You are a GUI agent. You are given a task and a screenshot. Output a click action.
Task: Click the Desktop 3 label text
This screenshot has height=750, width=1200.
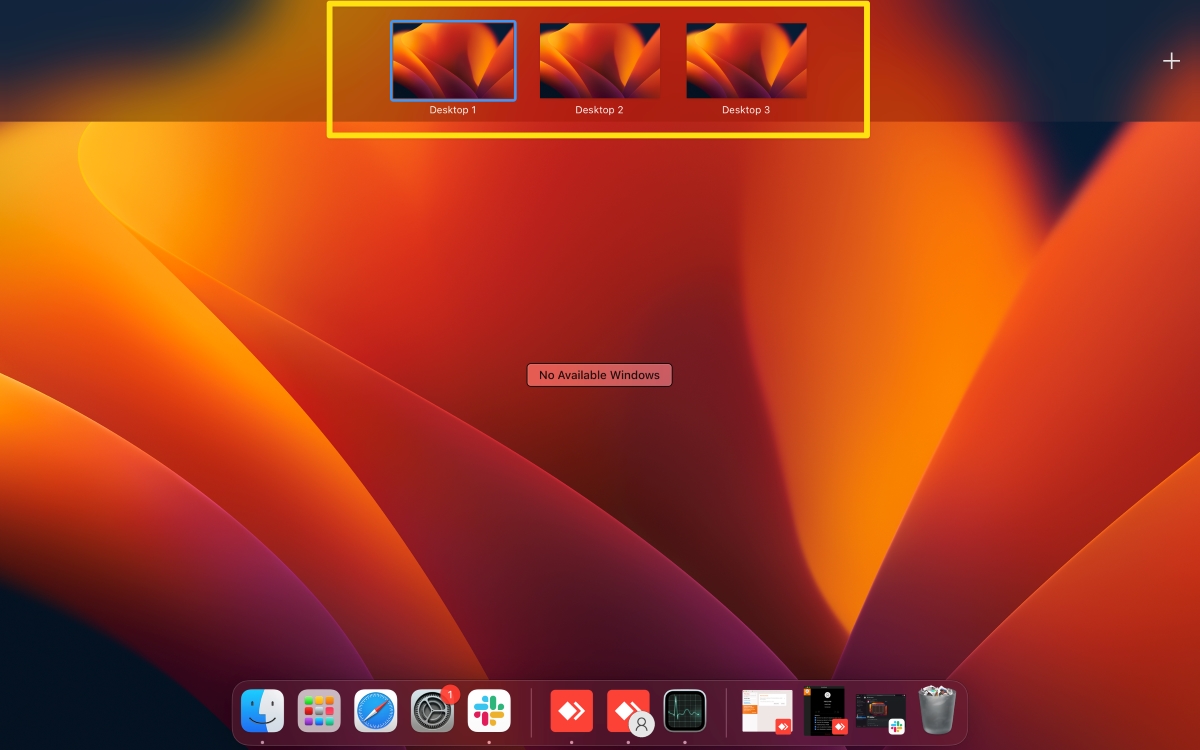click(x=746, y=110)
